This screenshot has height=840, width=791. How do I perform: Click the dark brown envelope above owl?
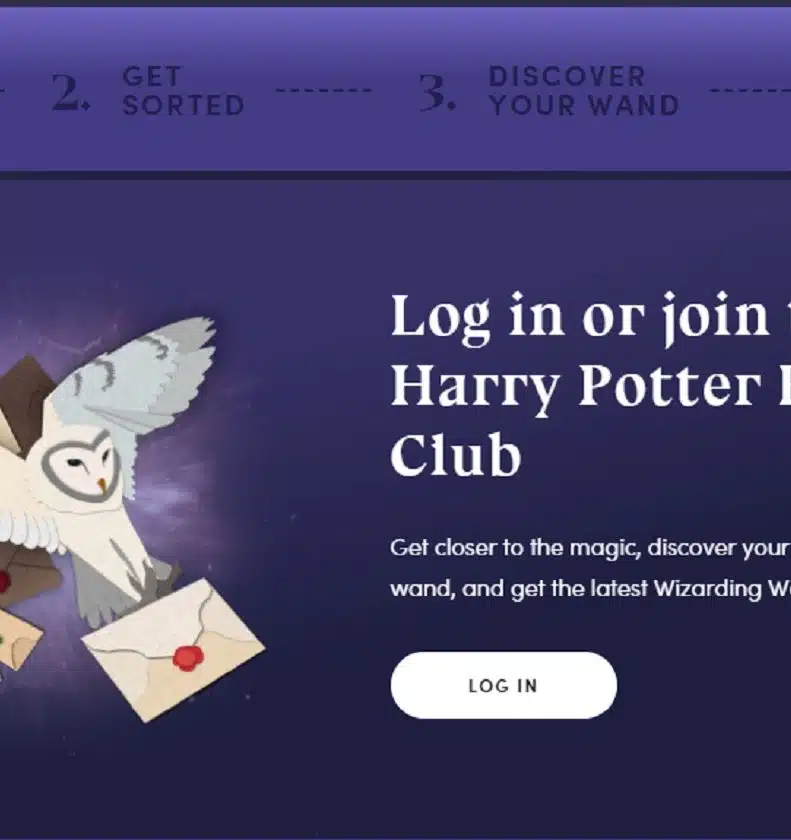[24, 396]
